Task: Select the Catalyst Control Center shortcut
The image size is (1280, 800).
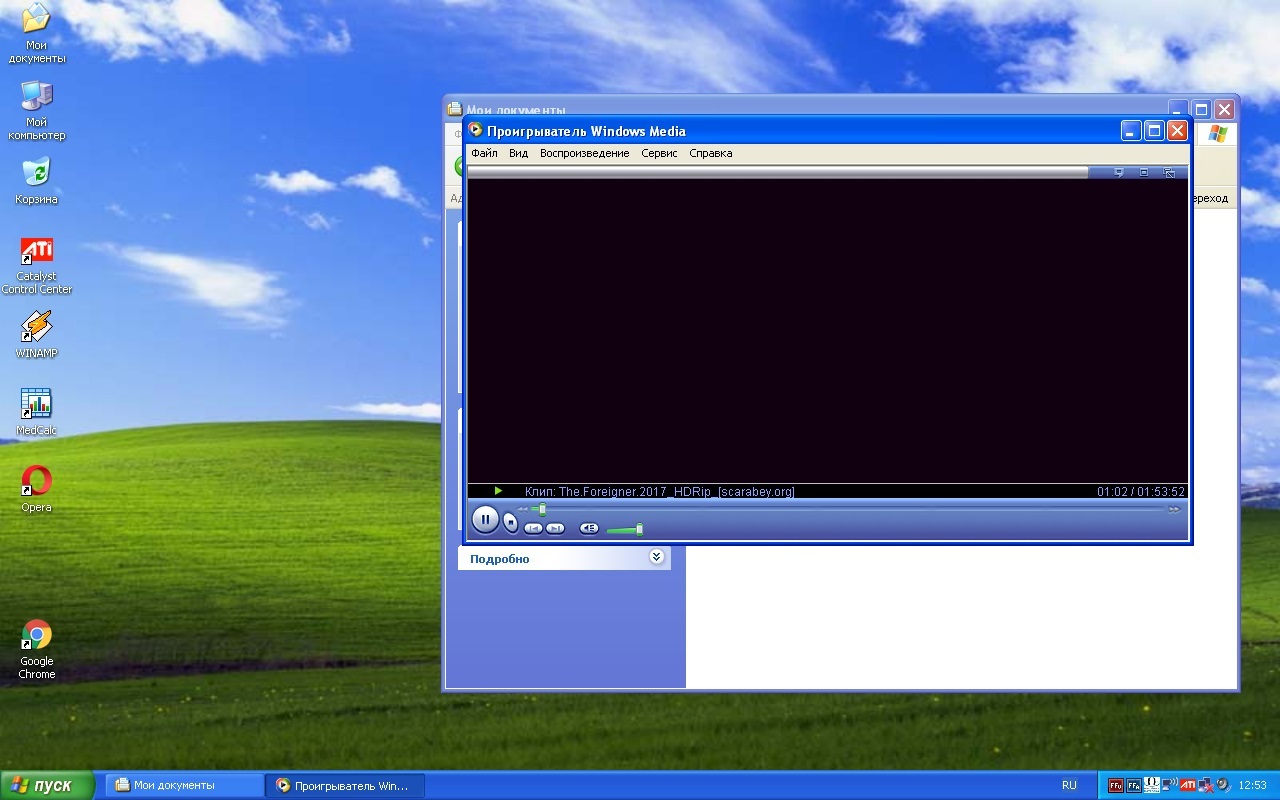Action: coord(37,266)
